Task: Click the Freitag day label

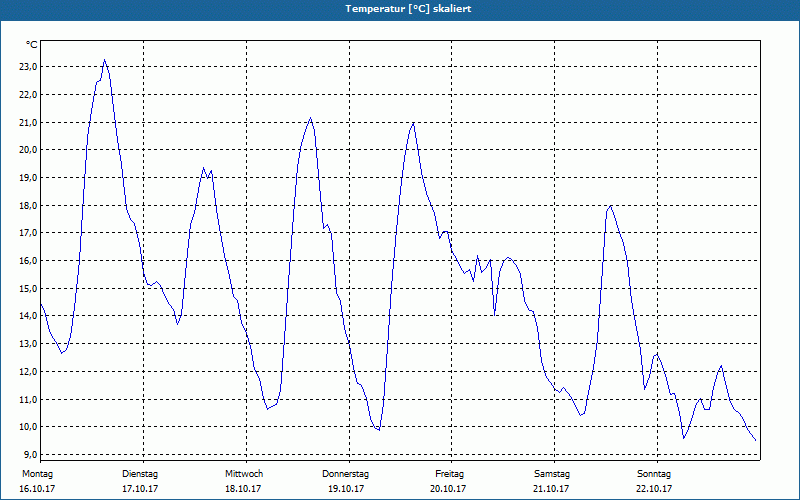Action: tap(449, 474)
